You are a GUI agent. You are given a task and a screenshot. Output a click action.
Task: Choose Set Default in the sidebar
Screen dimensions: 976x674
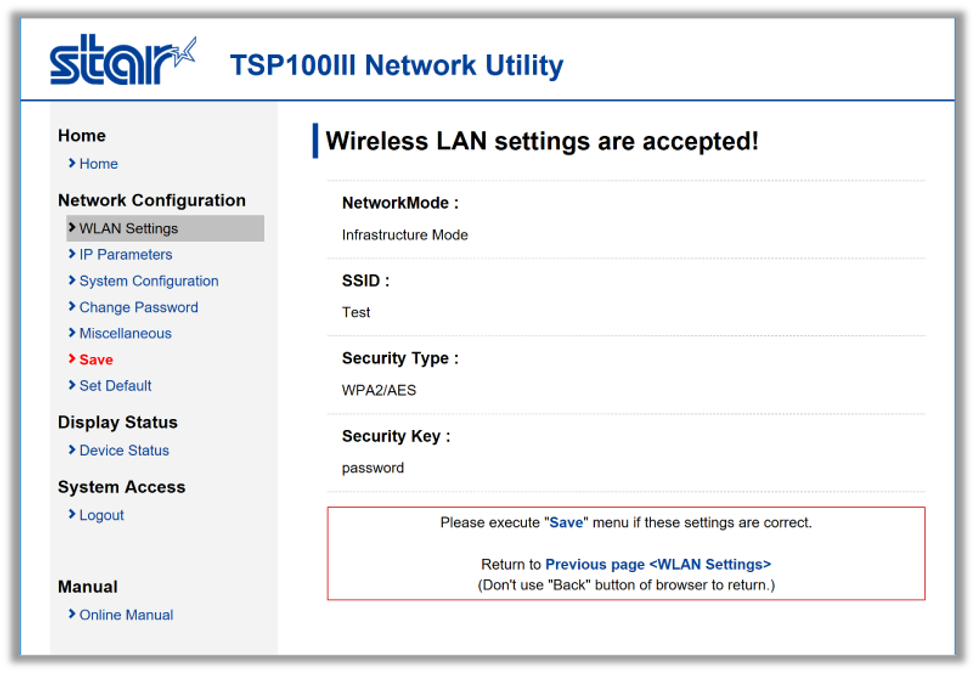coord(115,386)
